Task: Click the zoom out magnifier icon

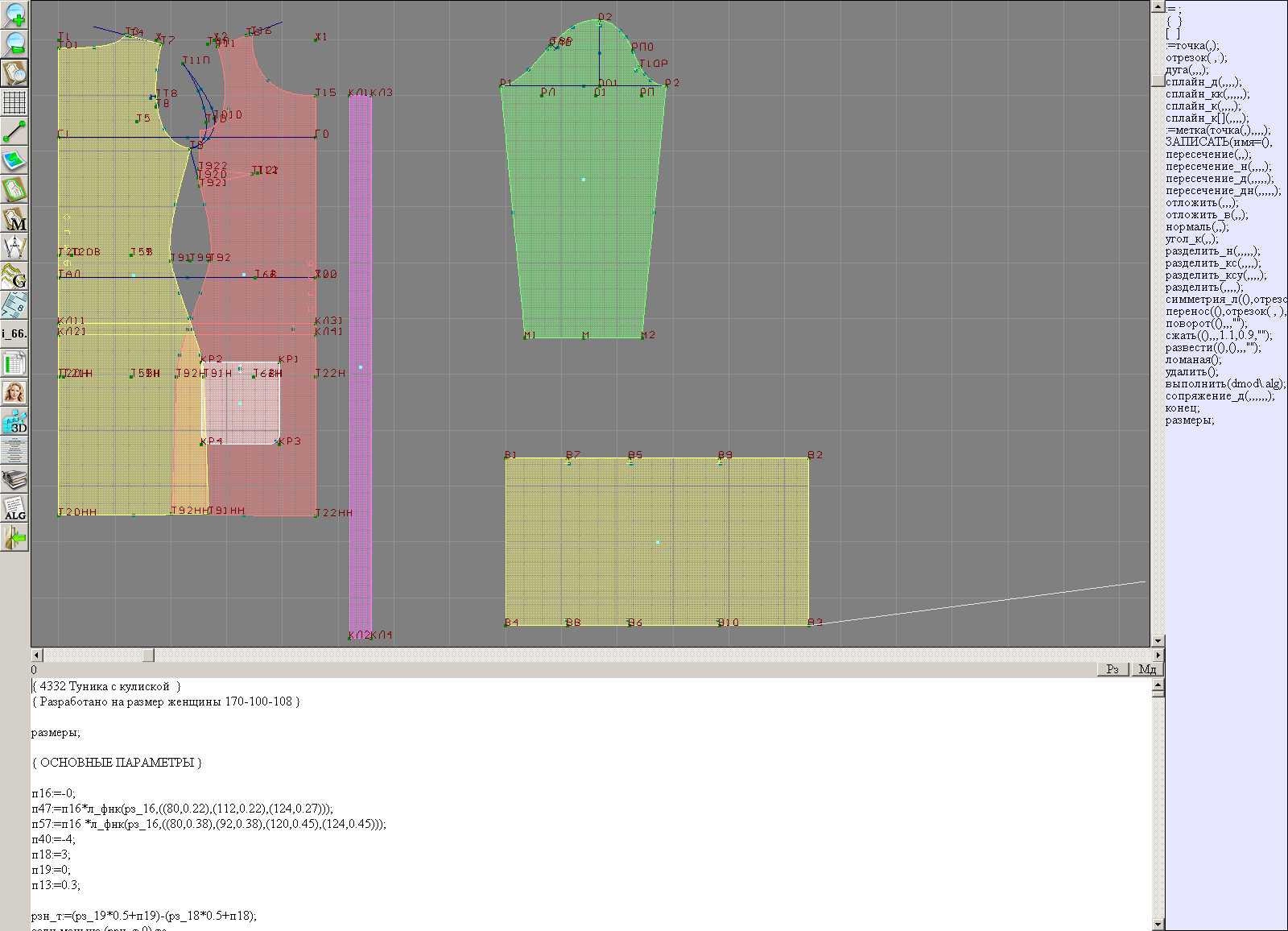Action: (x=14, y=43)
